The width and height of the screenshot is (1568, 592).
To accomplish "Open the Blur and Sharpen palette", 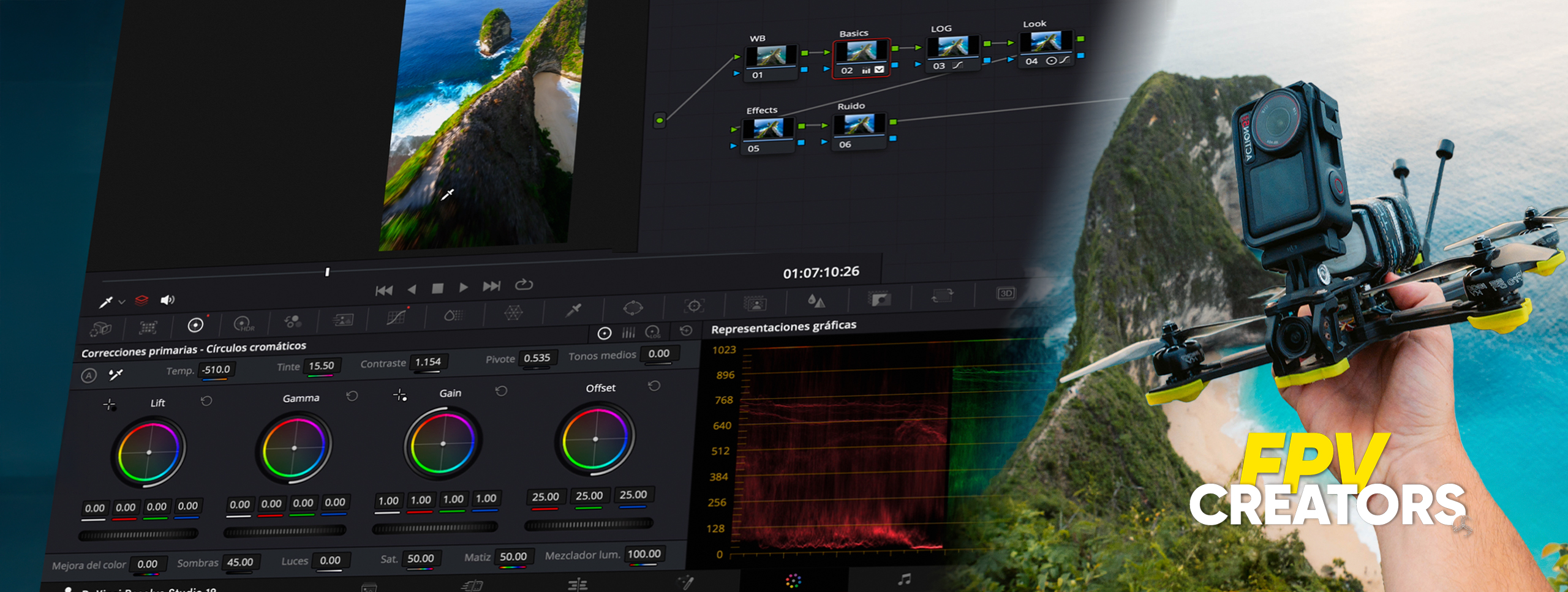I will [x=816, y=301].
